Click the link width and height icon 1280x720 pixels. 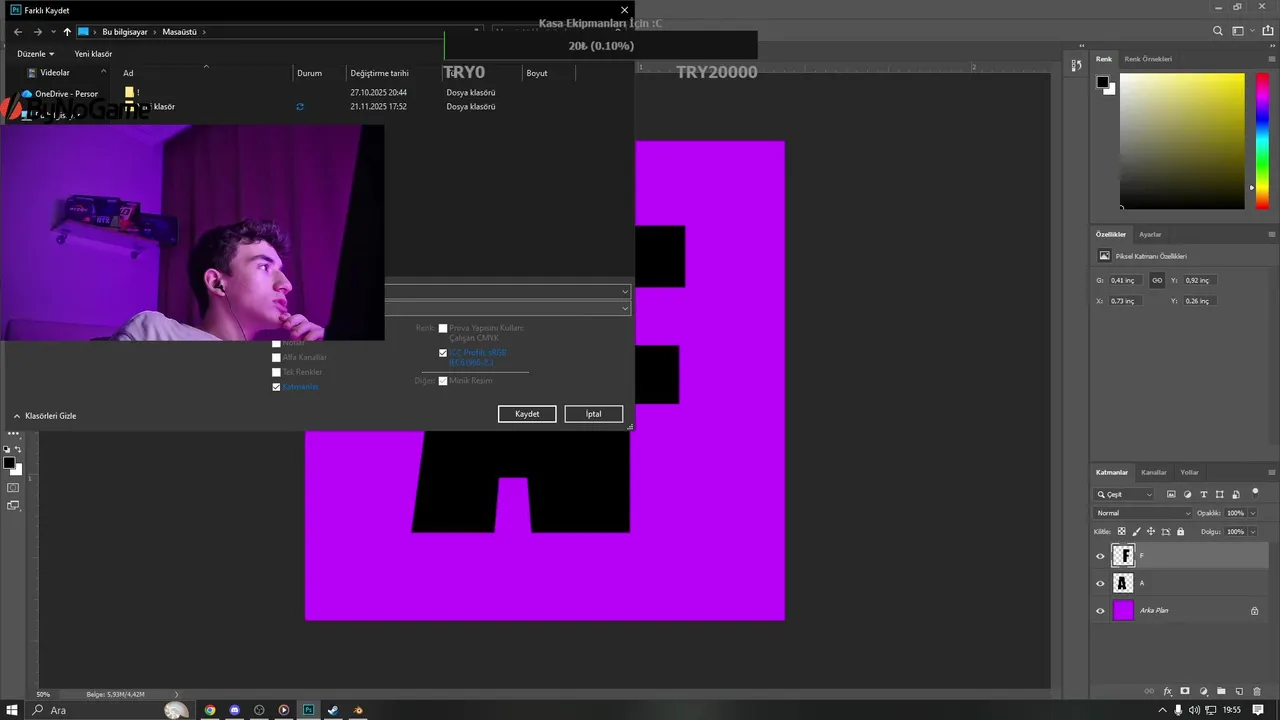1157,280
